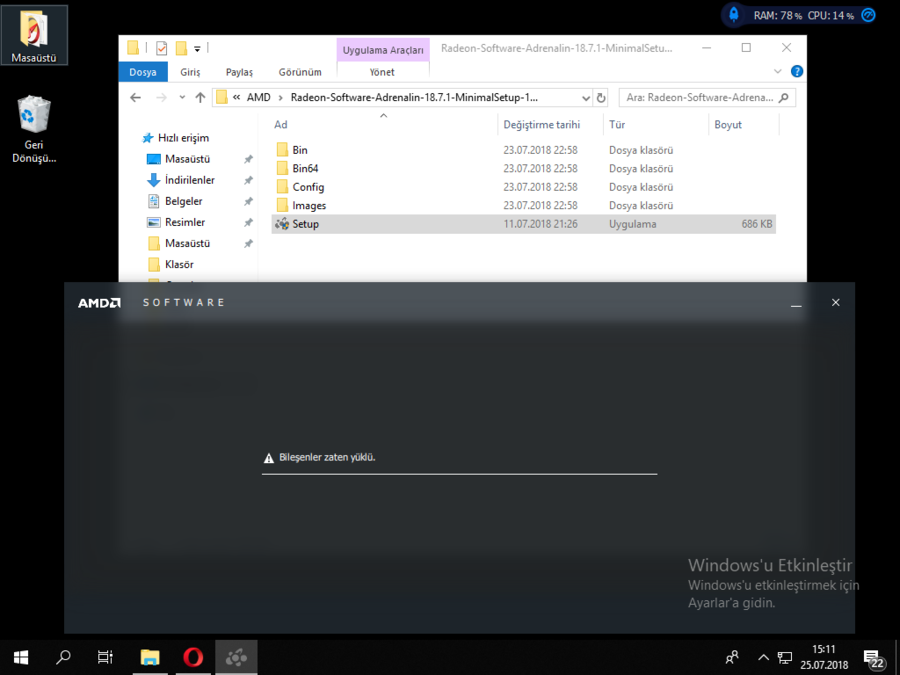The image size is (900, 675).
Task: Select the Setup application file
Action: (523, 224)
